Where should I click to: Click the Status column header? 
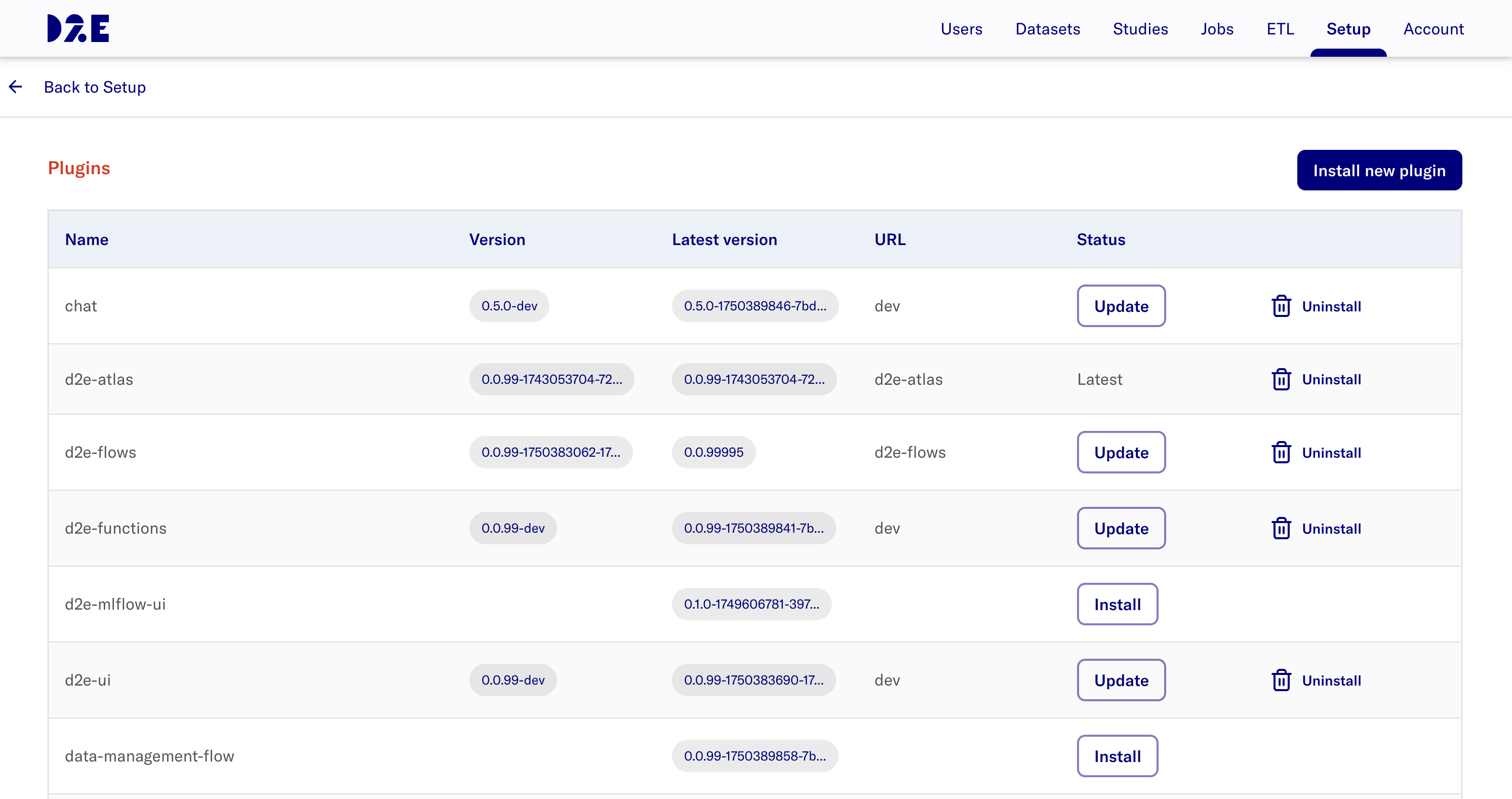click(1100, 239)
